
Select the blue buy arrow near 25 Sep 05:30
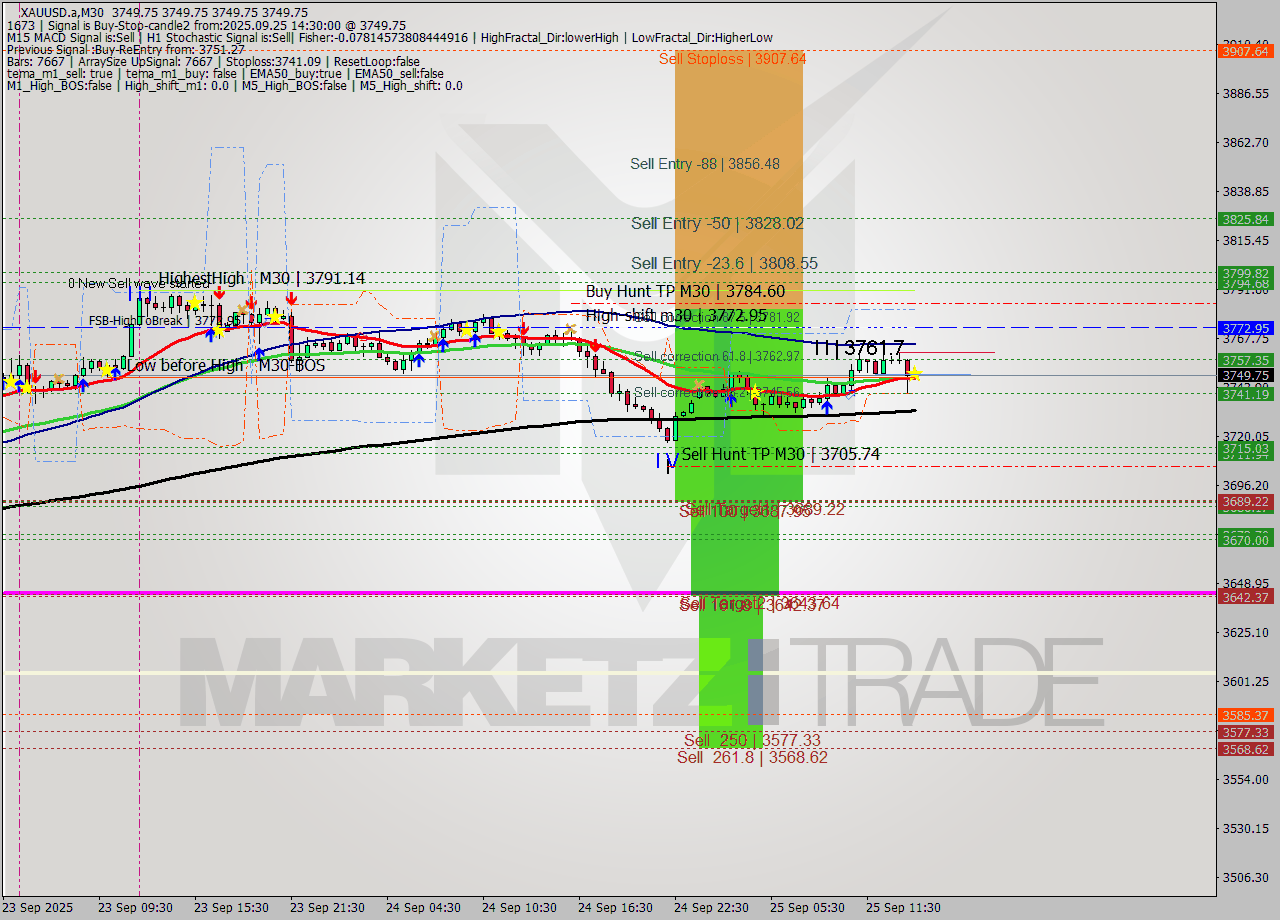pos(827,406)
